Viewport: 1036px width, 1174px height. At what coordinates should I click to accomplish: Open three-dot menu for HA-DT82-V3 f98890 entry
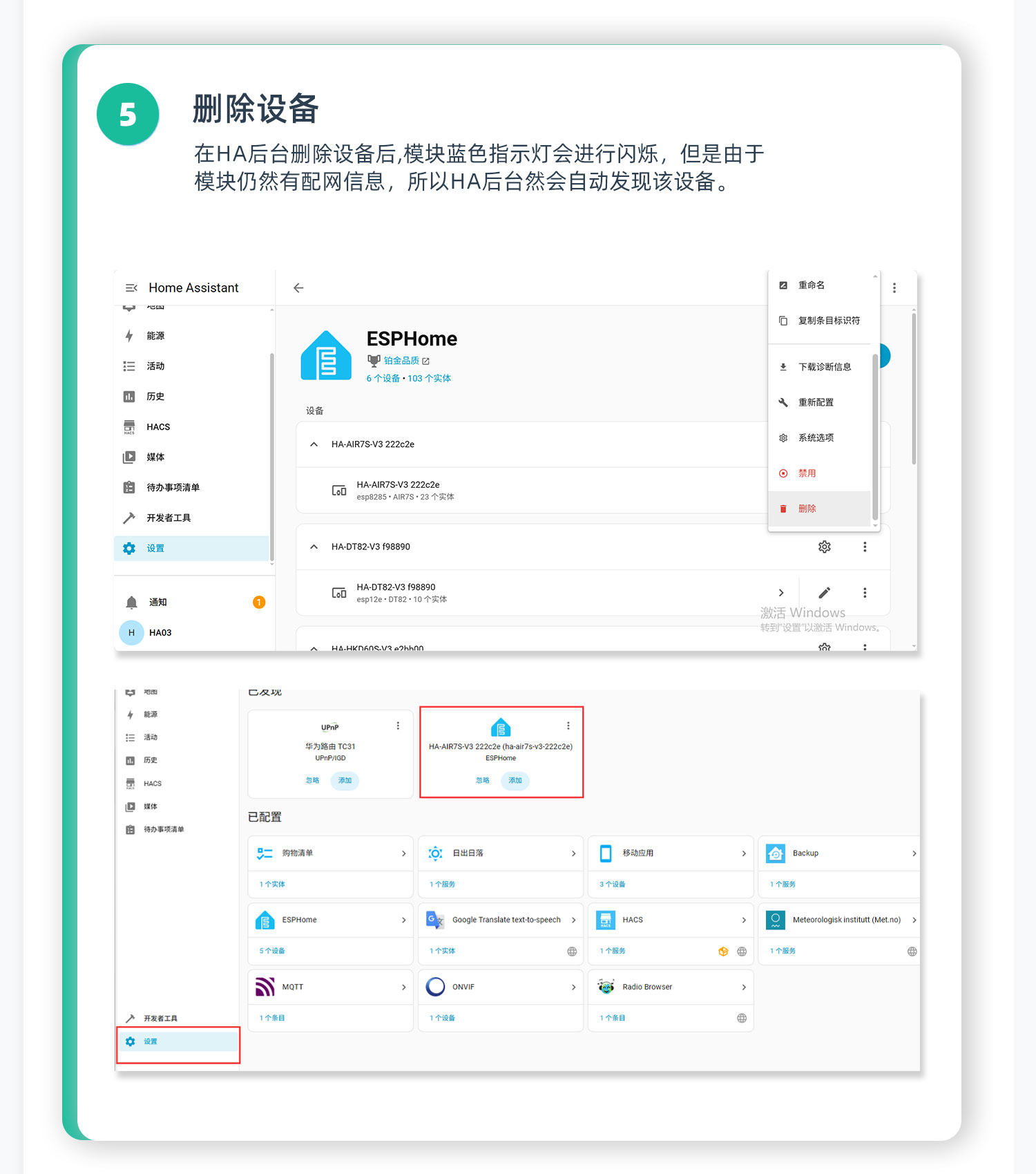865,547
